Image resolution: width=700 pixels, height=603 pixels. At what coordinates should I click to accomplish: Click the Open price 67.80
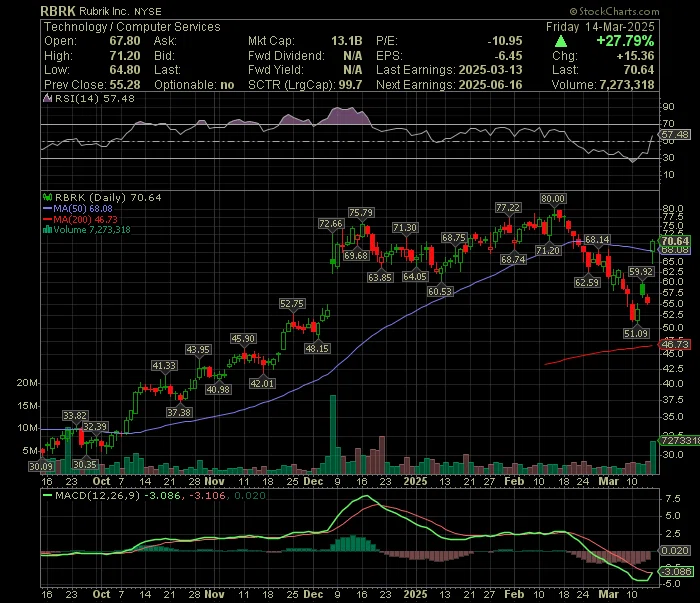coord(125,41)
